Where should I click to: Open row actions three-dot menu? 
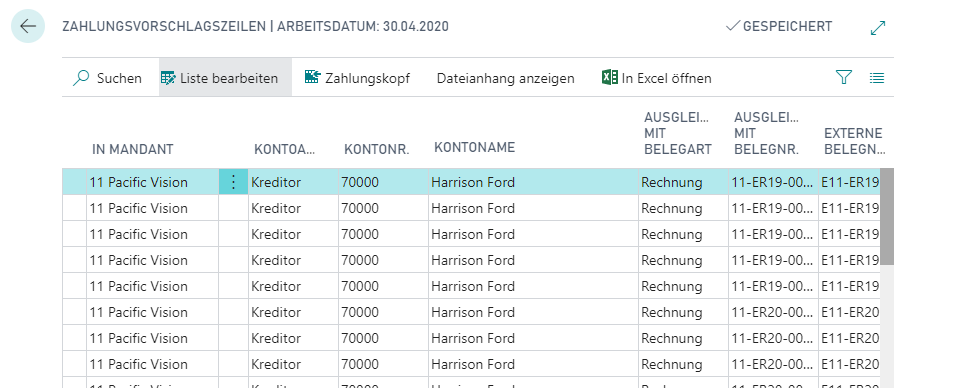[233, 182]
